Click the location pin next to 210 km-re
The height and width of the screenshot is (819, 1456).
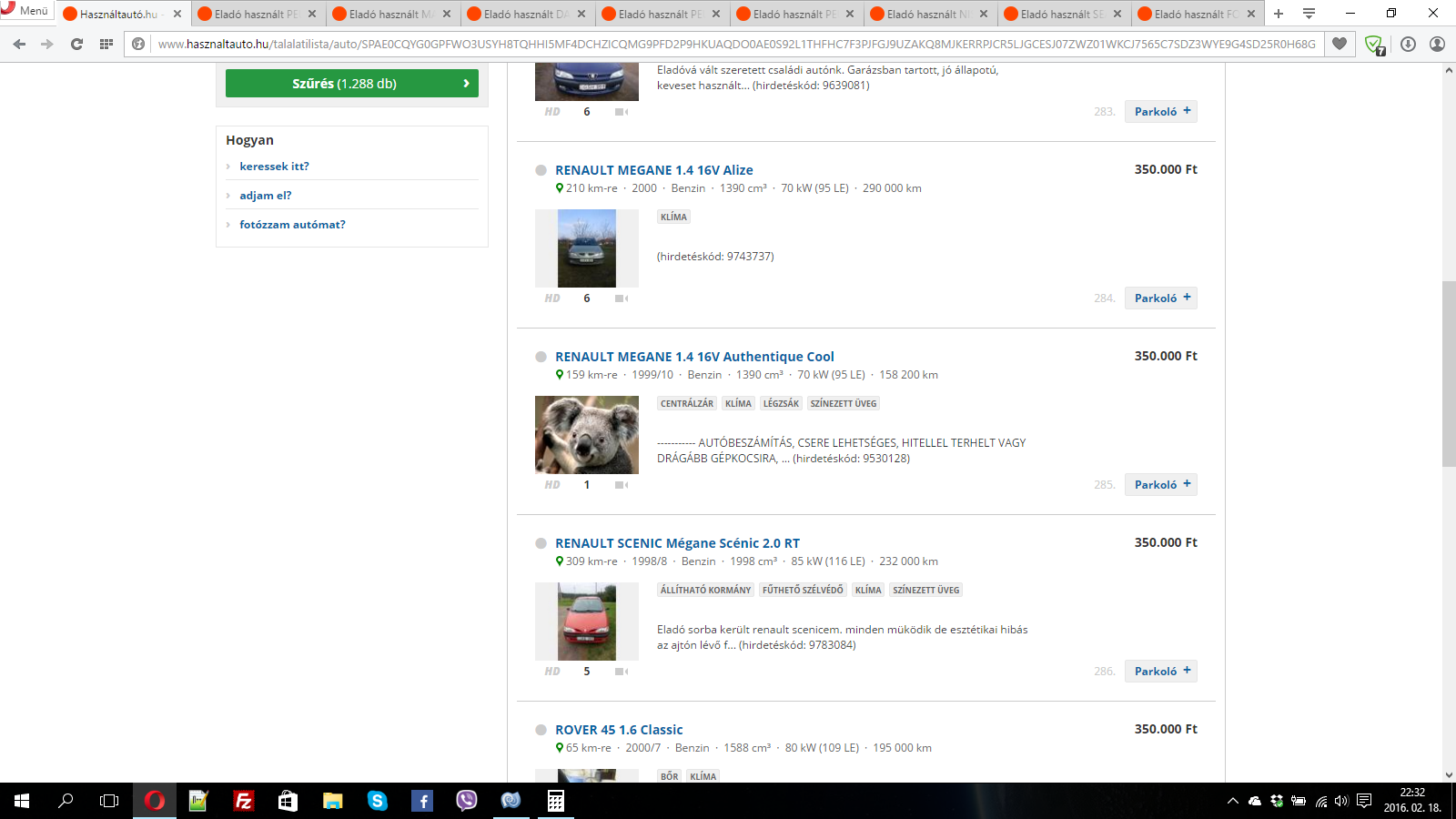(x=560, y=188)
